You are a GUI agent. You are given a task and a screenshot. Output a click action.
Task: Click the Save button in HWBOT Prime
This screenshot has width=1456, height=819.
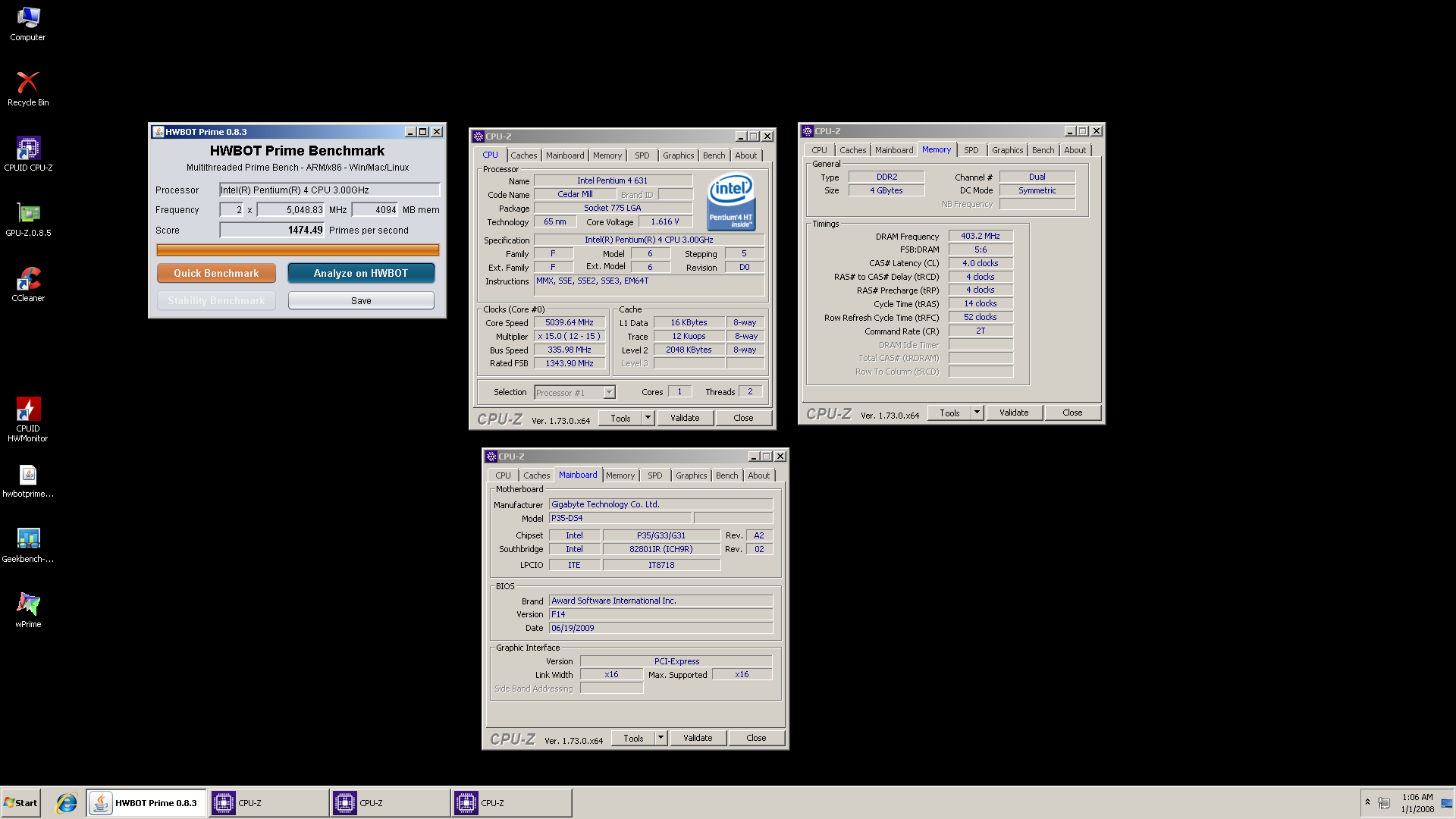[361, 301]
